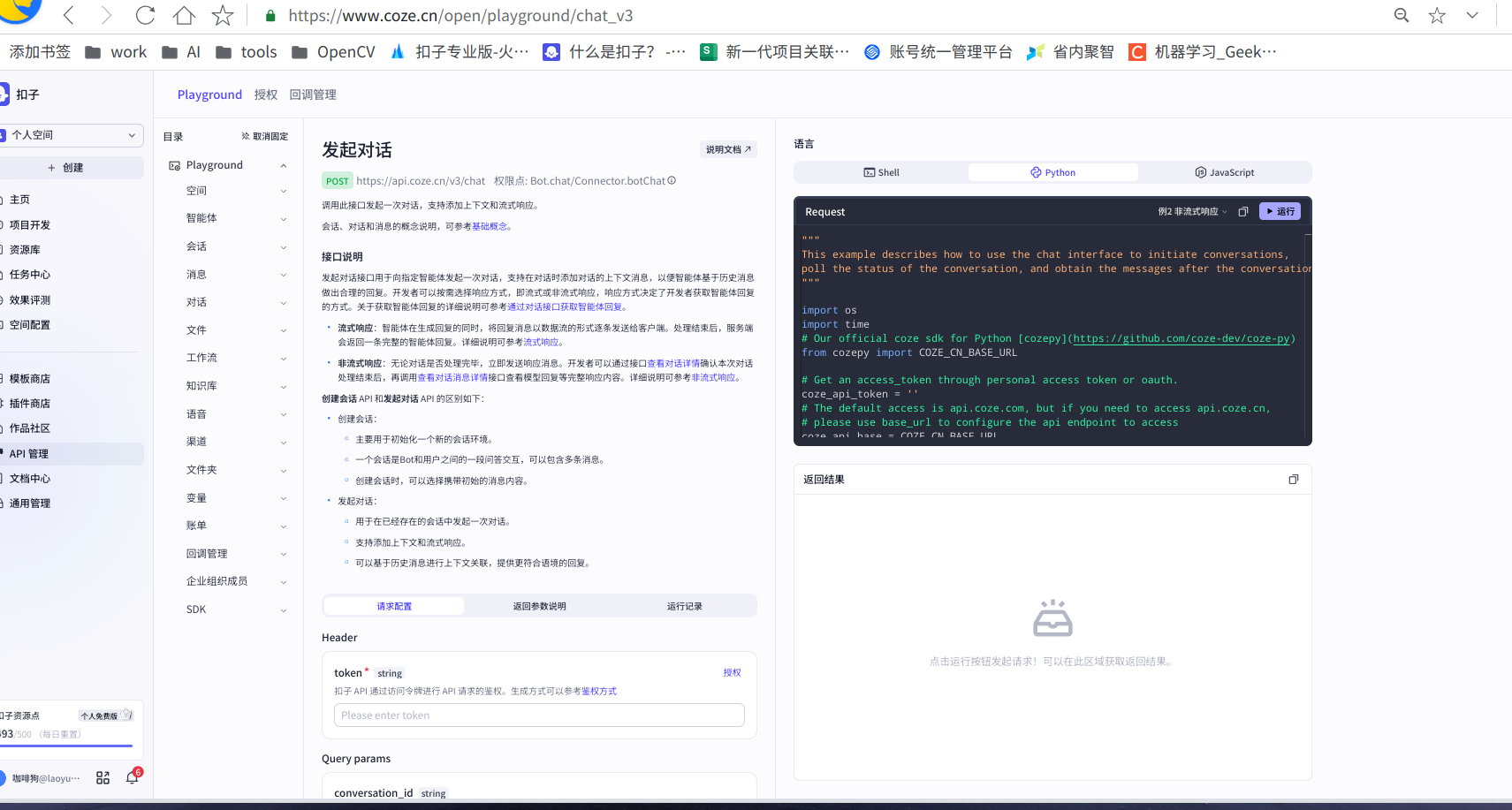Switch to the 运行记录 tab

683,606
